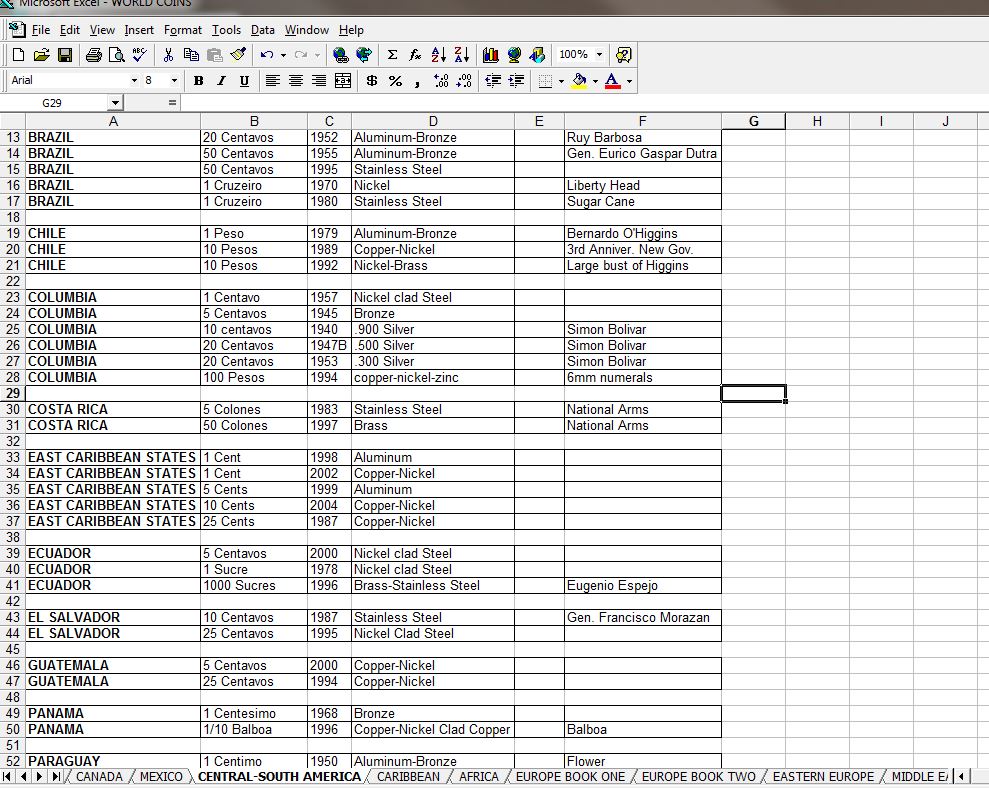Expand the Arial font name dropdown

[x=134, y=81]
